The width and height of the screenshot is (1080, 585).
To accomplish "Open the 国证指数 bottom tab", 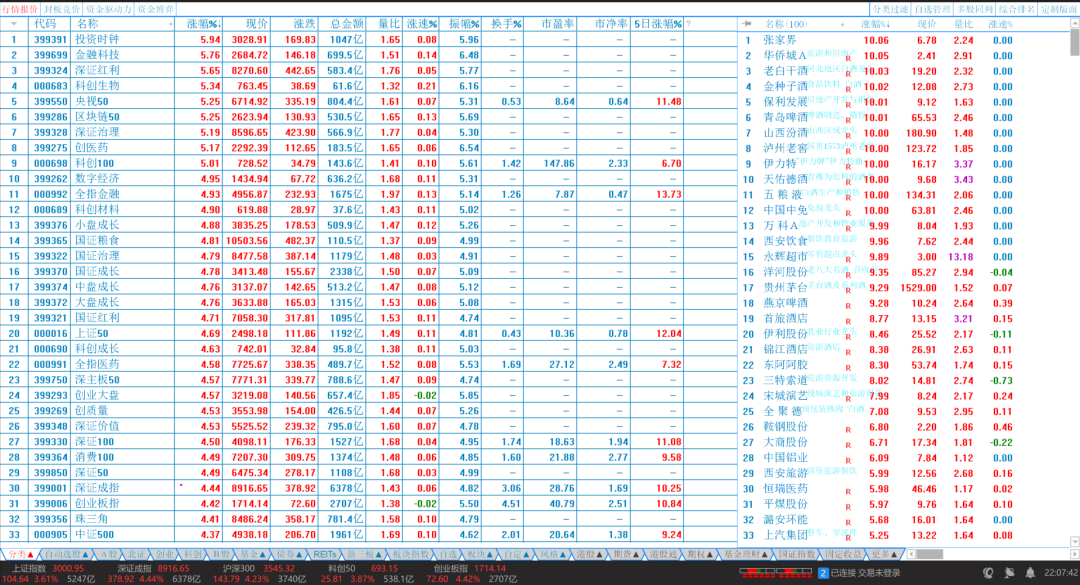I will [797, 554].
